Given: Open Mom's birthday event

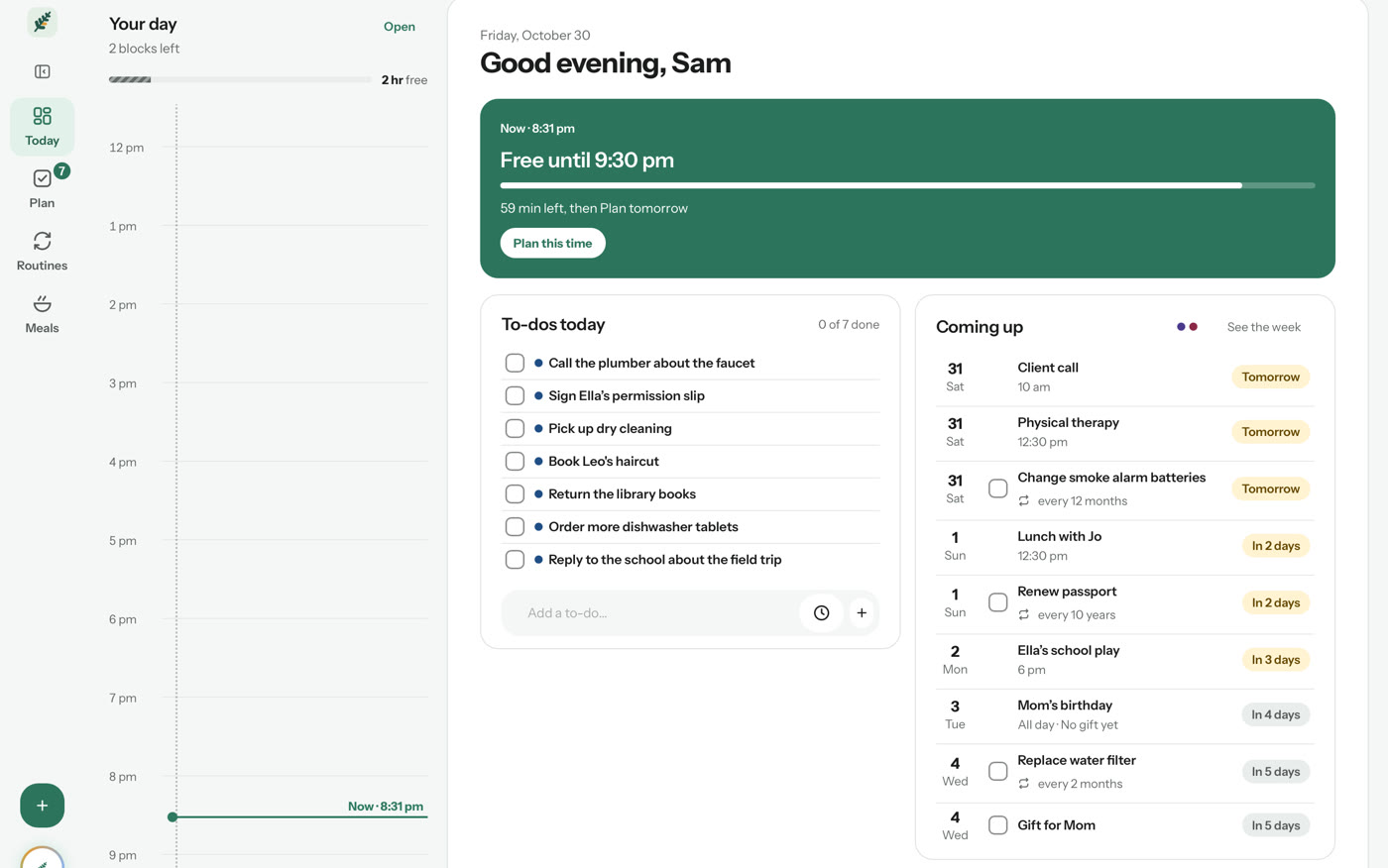Looking at the screenshot, I should (1124, 714).
